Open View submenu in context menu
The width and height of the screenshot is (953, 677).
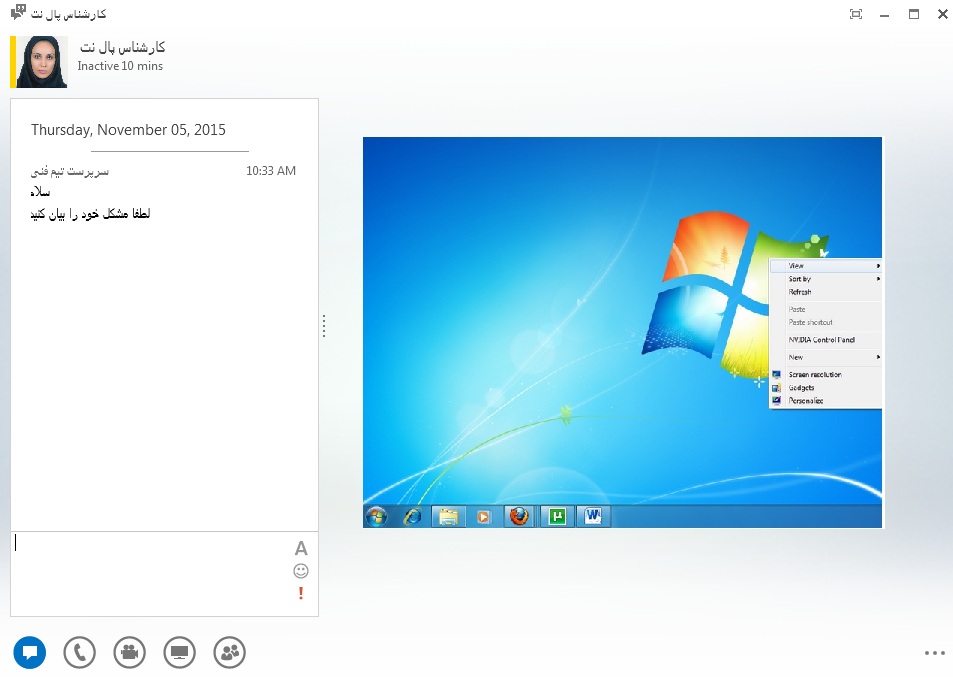coord(825,266)
